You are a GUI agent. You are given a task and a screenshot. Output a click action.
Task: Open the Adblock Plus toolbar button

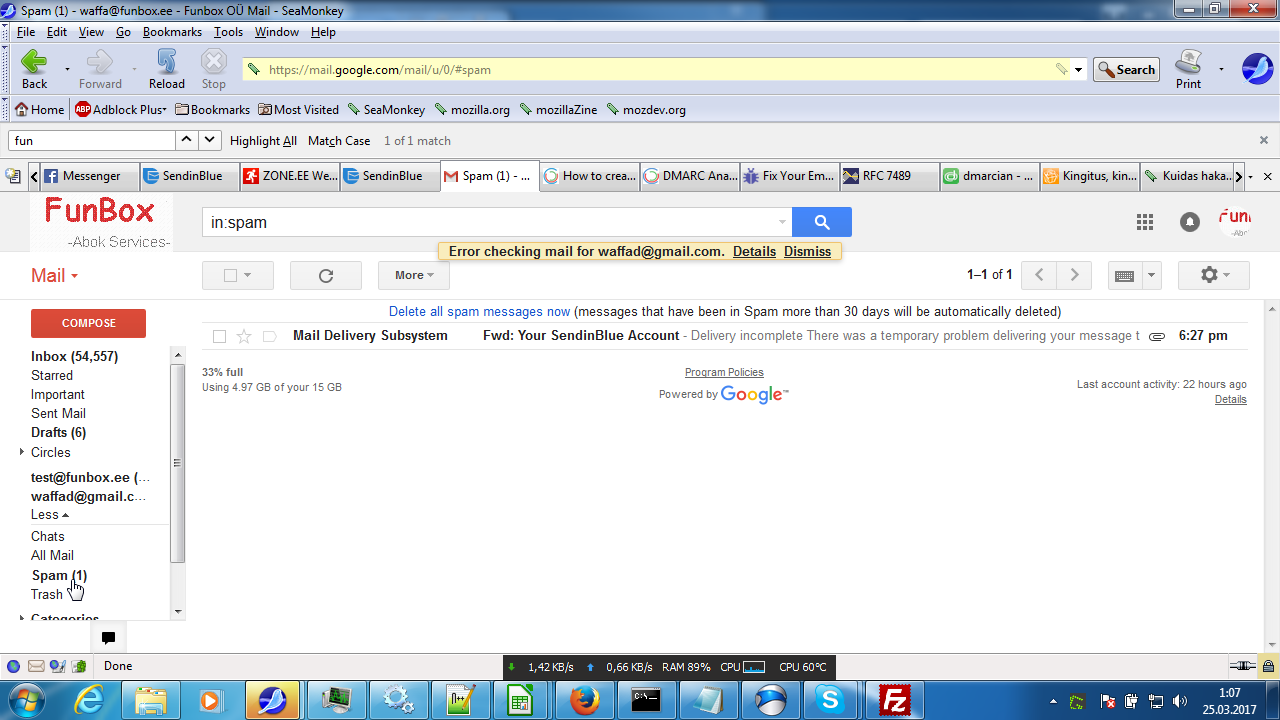point(120,110)
